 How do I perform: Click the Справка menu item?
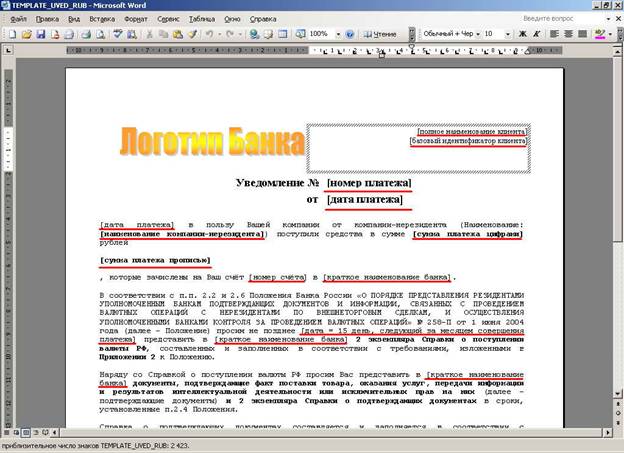pos(262,18)
